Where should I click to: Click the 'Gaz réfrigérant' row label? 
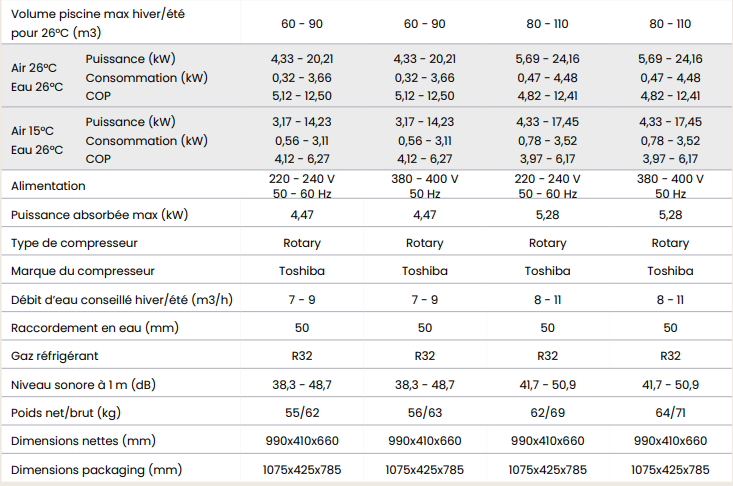pyautogui.click(x=54, y=355)
